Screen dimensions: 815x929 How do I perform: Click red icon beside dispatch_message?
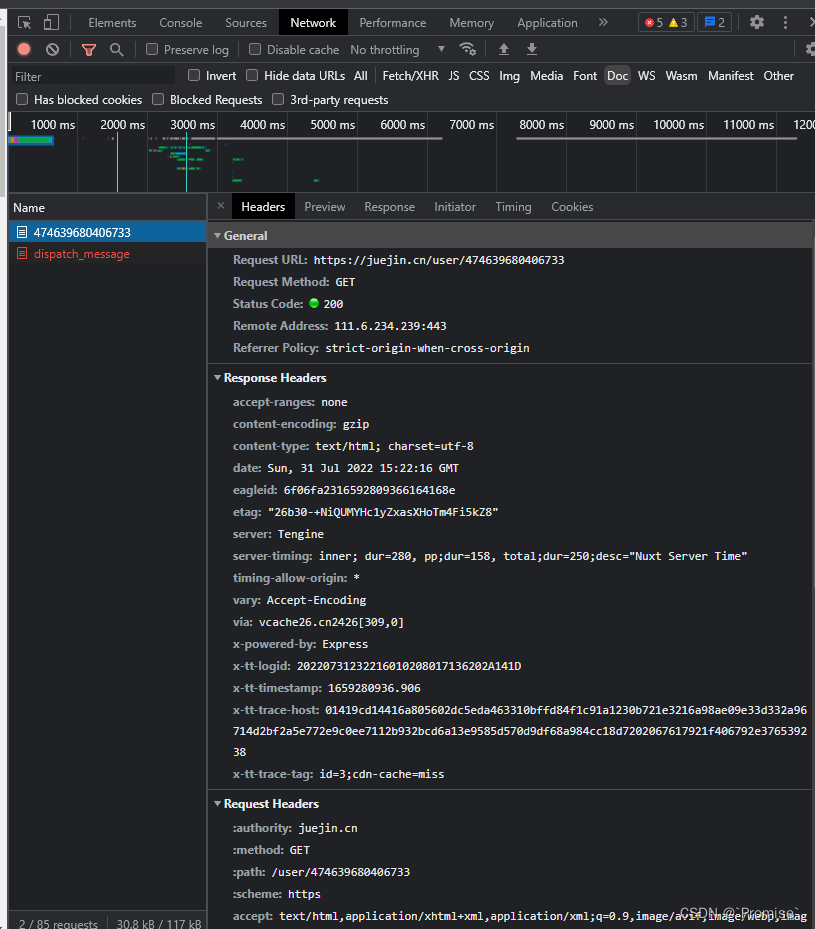click(22, 254)
